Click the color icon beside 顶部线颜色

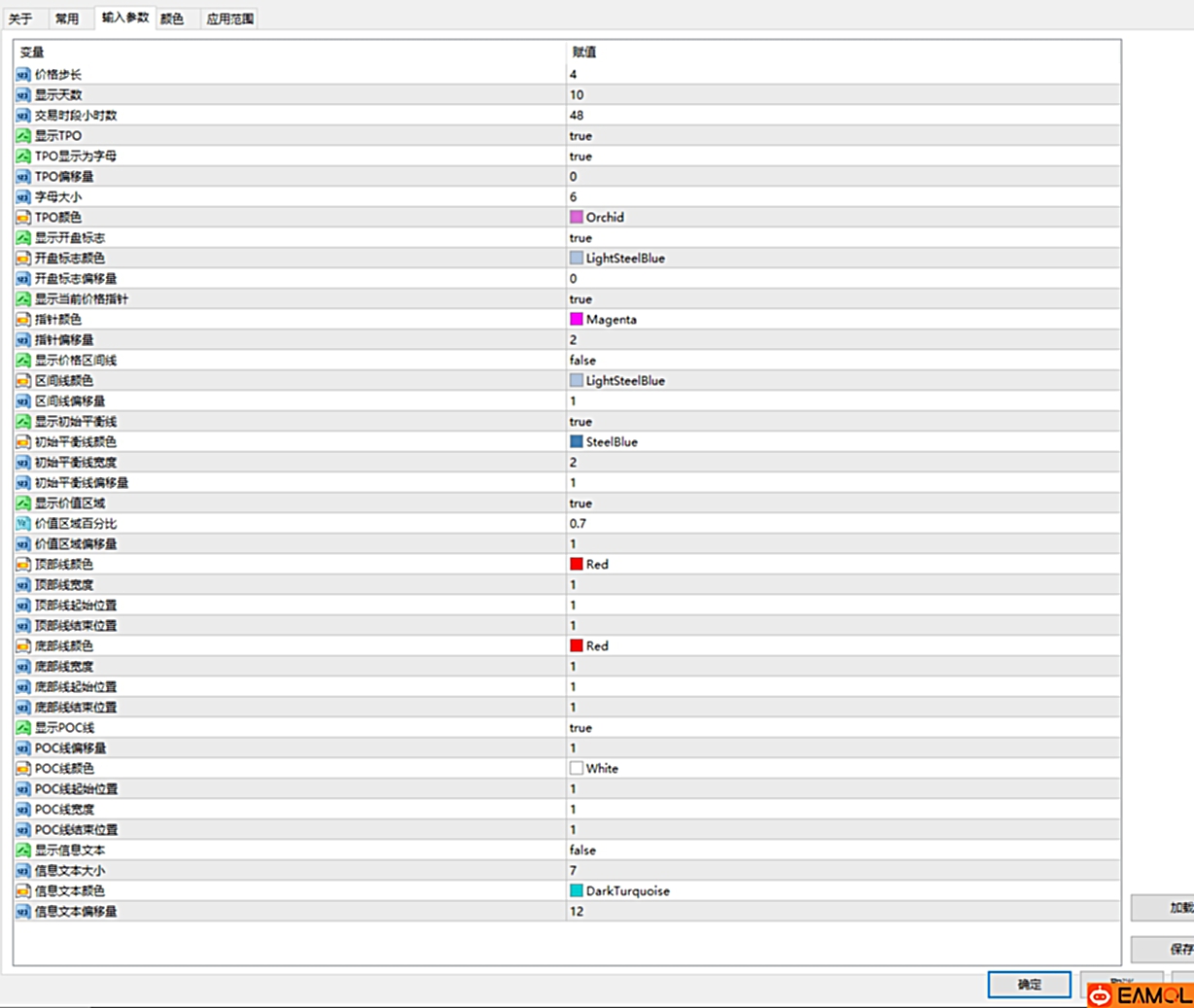23,565
